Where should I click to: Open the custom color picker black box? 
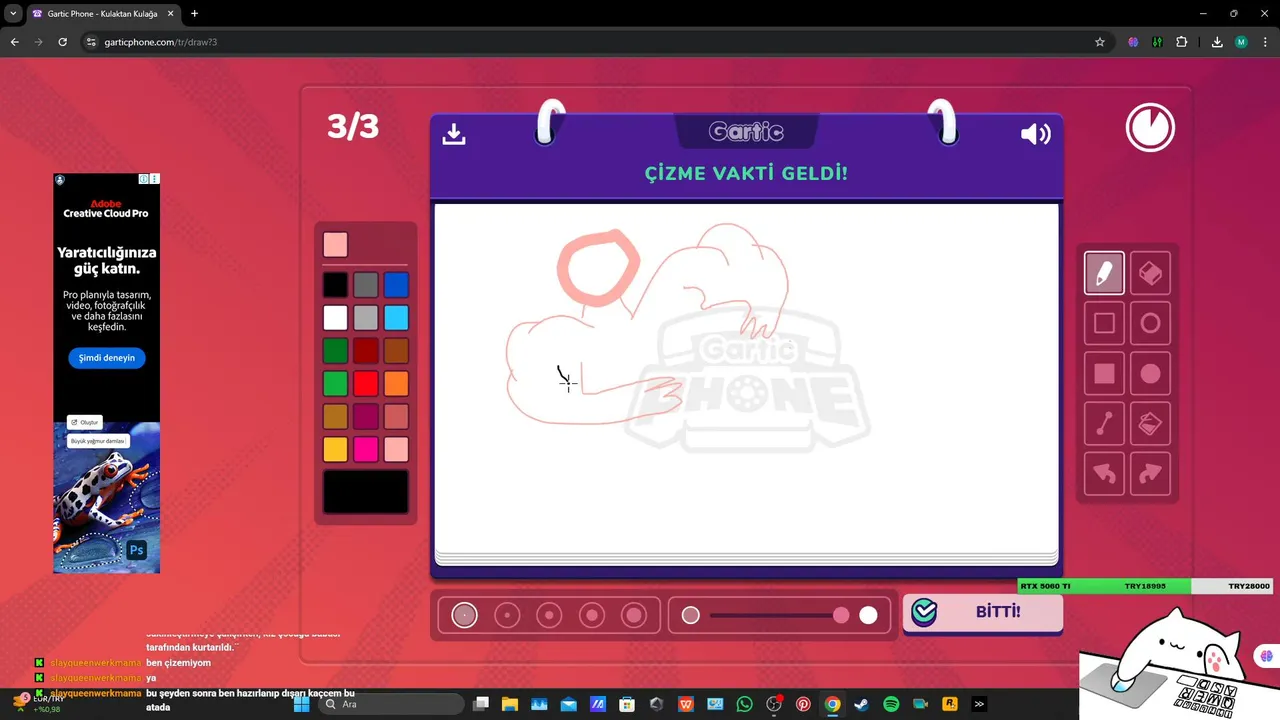point(366,492)
